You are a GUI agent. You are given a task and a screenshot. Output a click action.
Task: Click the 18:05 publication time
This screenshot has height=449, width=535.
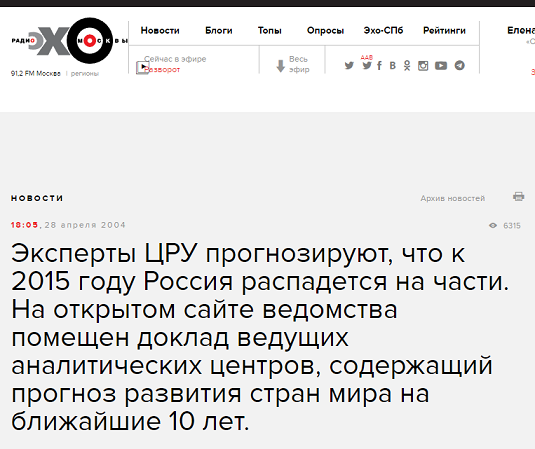(x=25, y=225)
